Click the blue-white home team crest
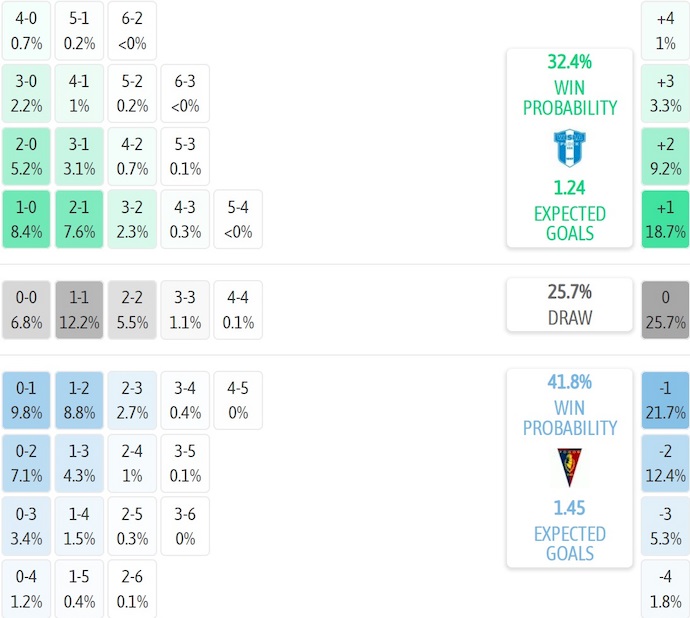This screenshot has height=618, width=690. [x=569, y=148]
